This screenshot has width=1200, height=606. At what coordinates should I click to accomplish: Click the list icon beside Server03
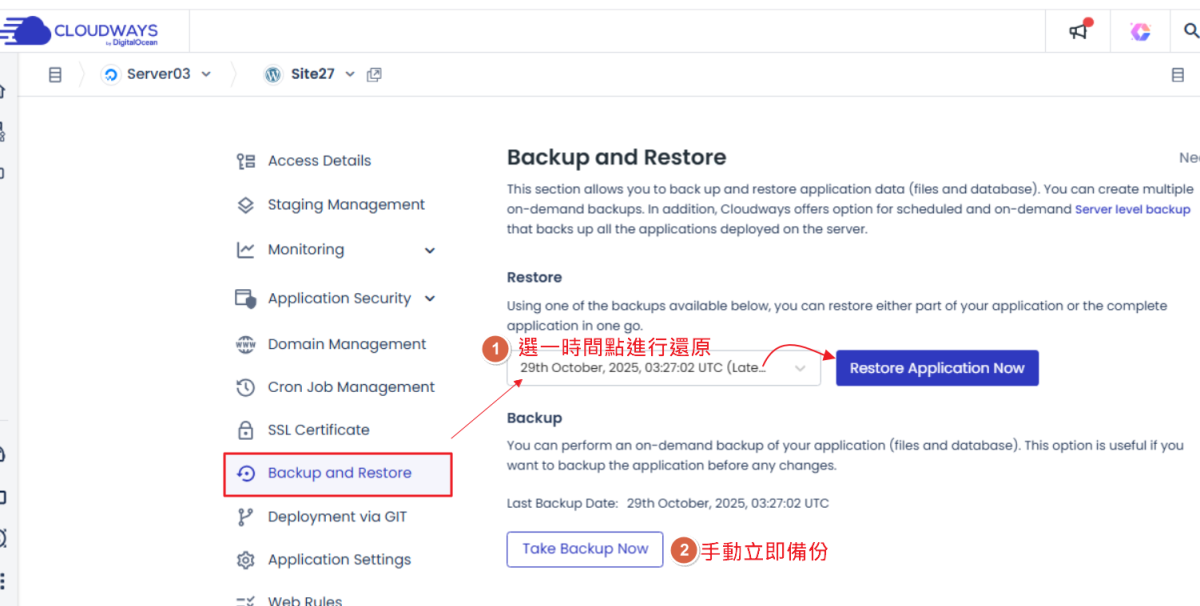click(x=55, y=75)
